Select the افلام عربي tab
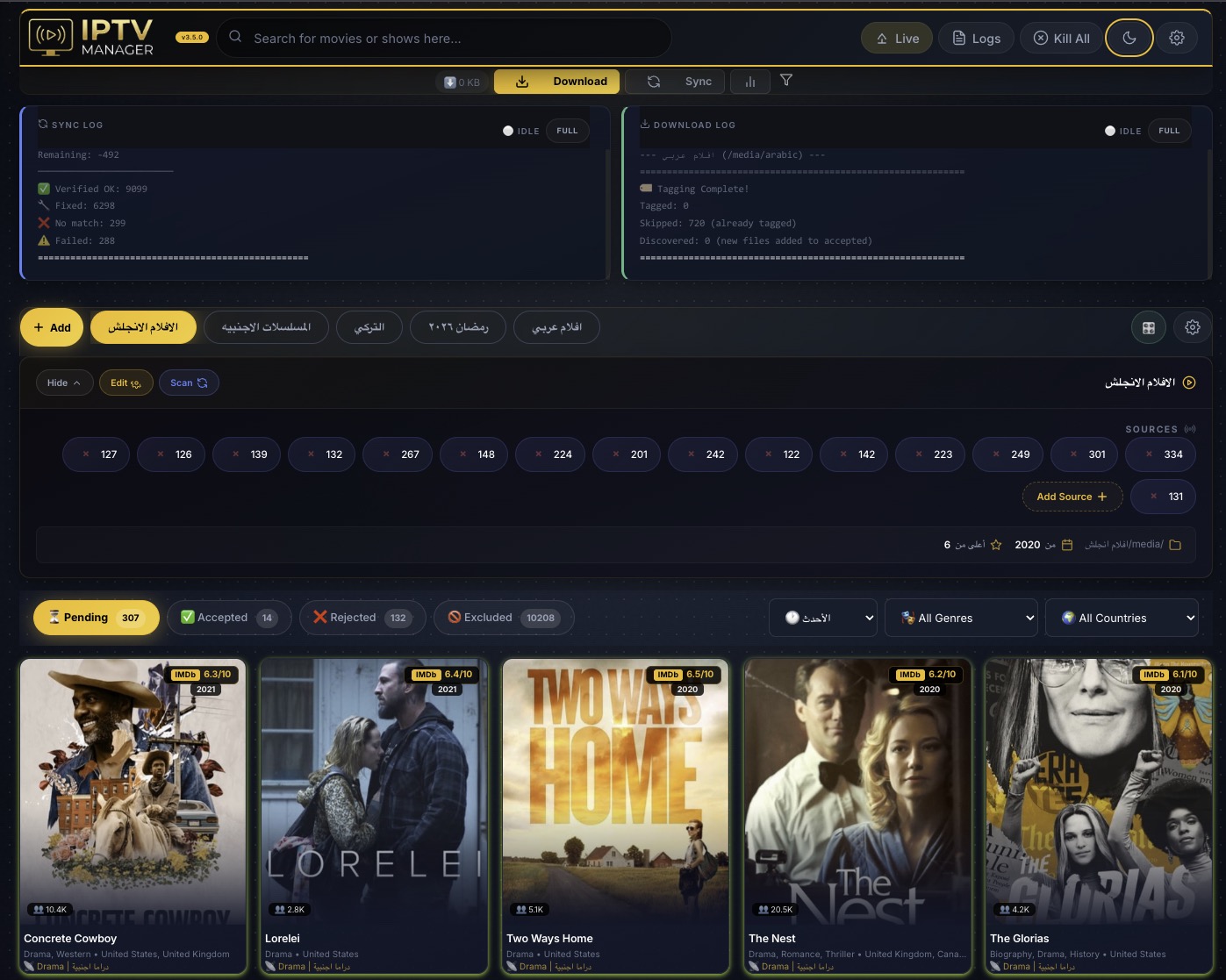Image resolution: width=1226 pixels, height=980 pixels. pos(557,327)
